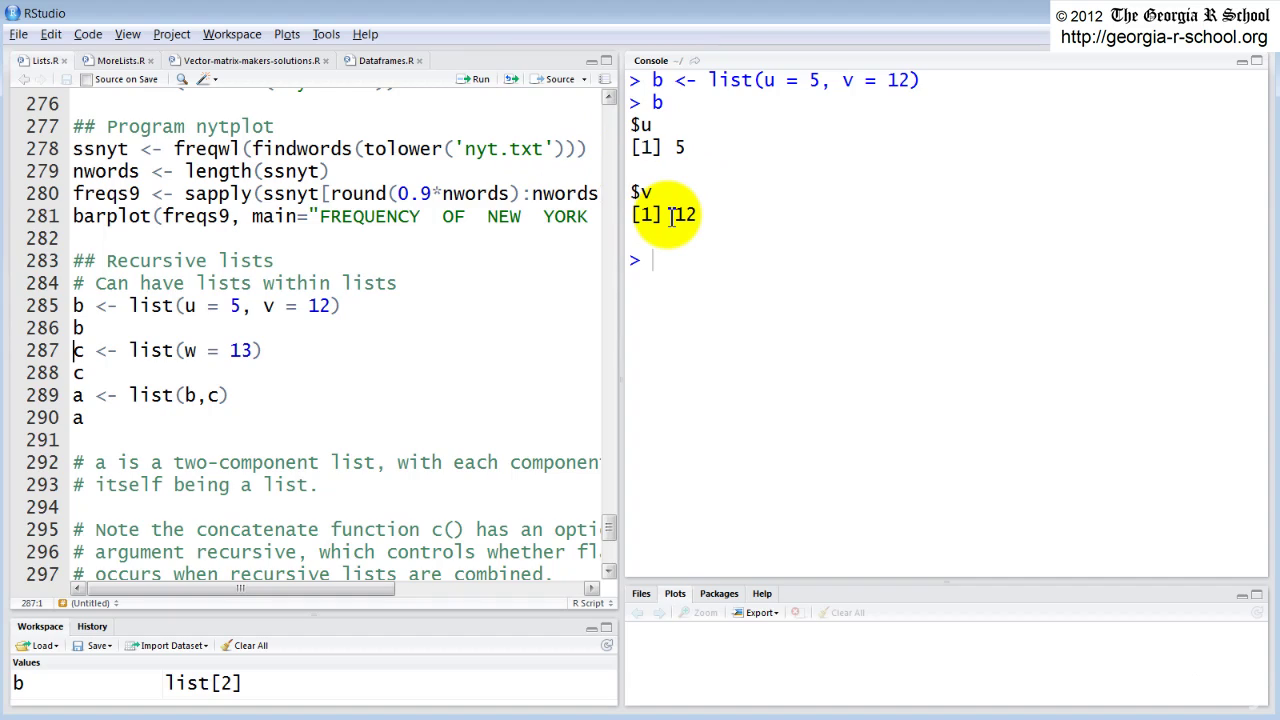Click the save document floppy icon in editor
1280x720 pixels.
click(66, 79)
